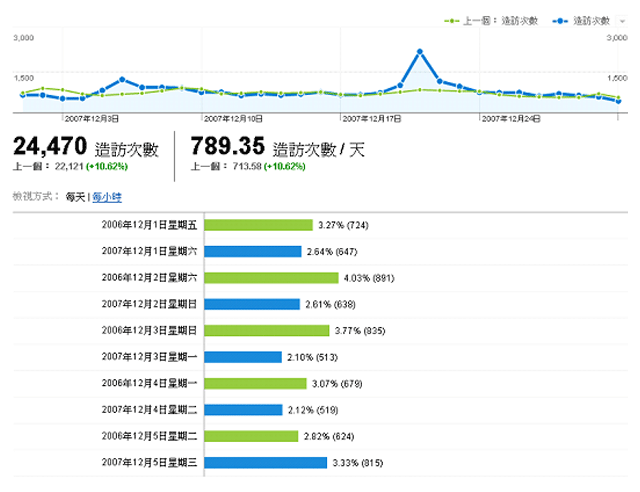Switch view to 每小時 (hourly)
640x492 pixels.
tap(106, 197)
